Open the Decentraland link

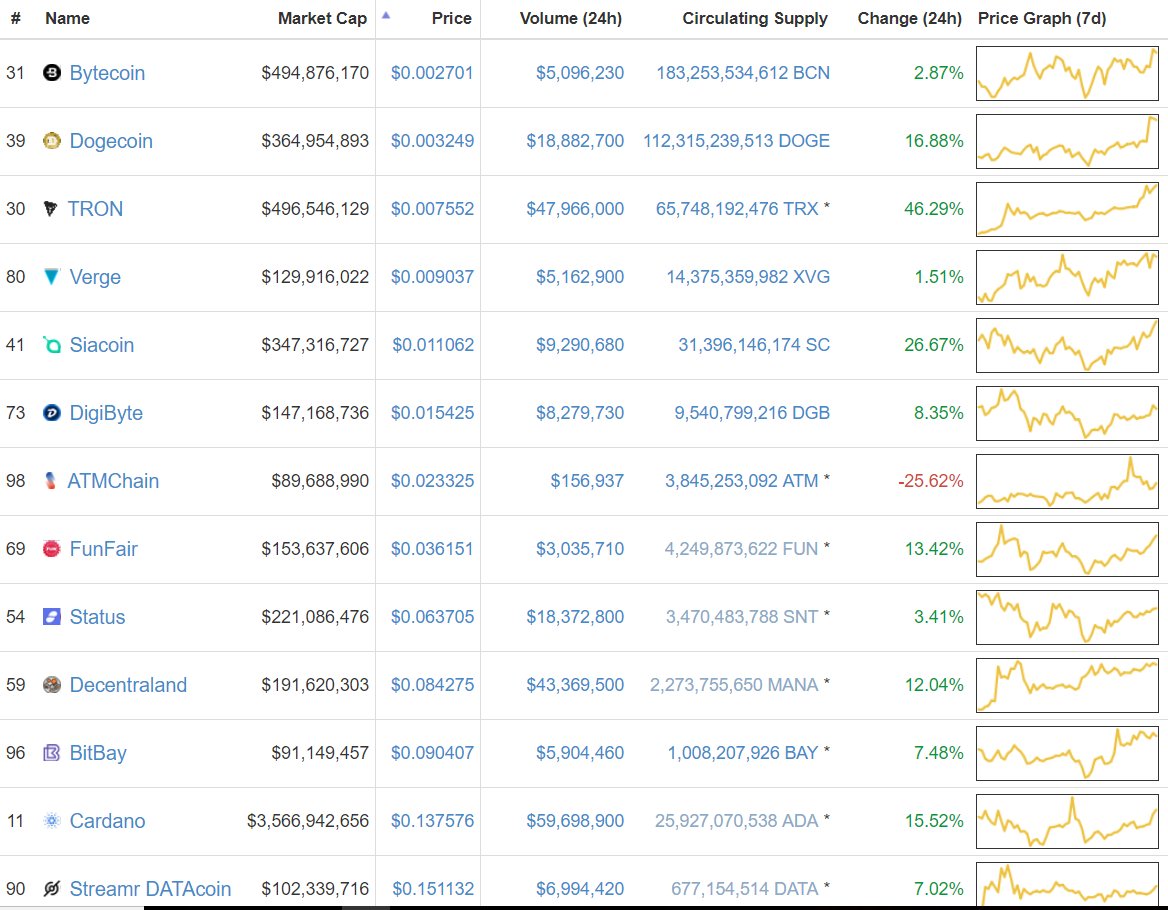click(128, 685)
